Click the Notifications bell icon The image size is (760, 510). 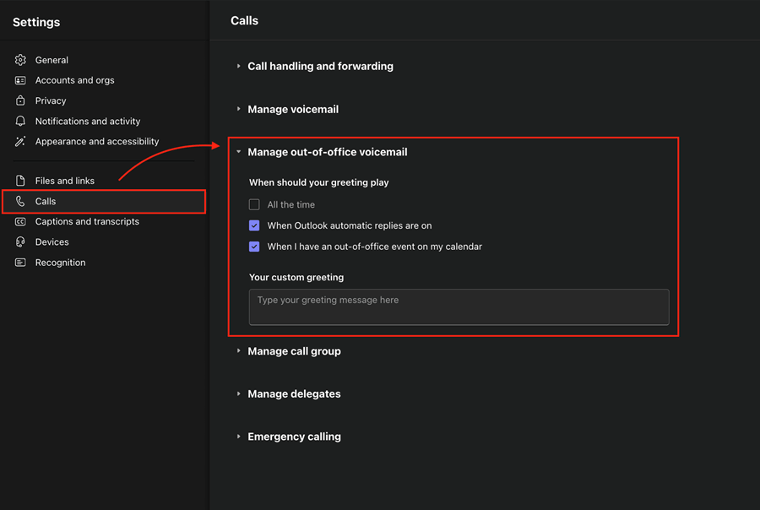click(x=20, y=121)
